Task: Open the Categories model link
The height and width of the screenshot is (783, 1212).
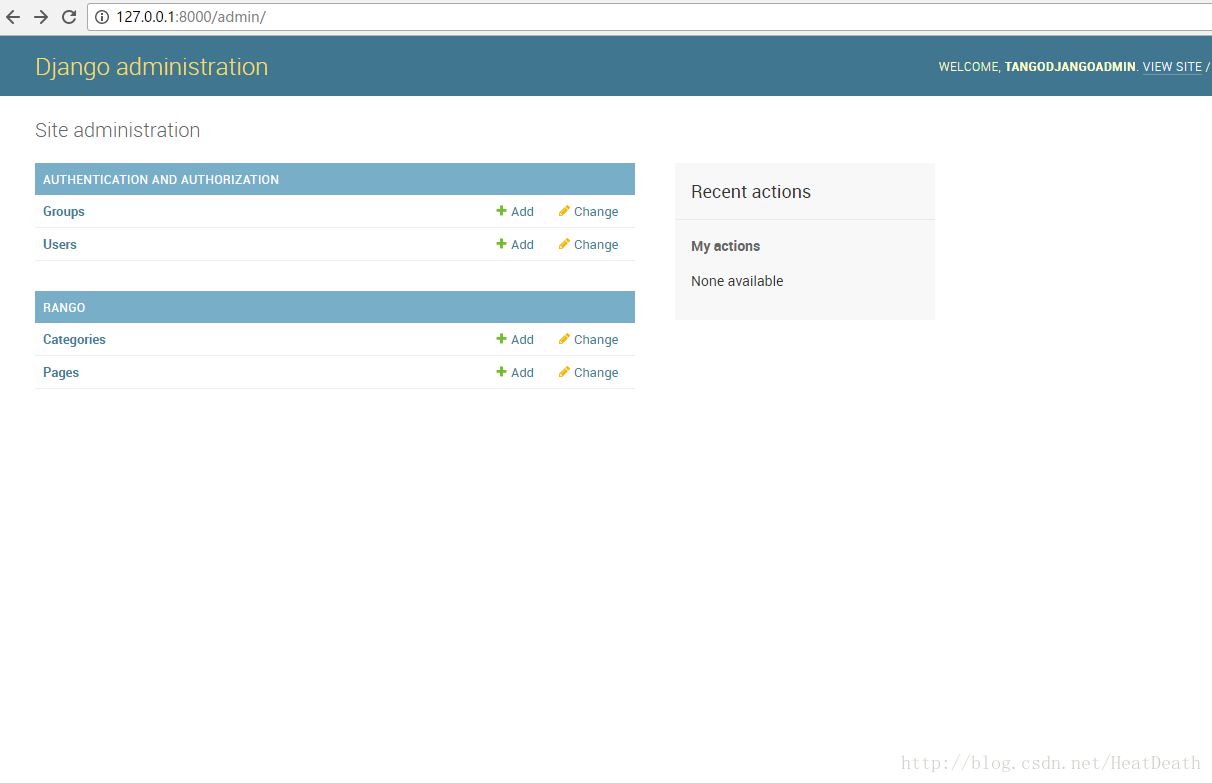Action: 74,339
